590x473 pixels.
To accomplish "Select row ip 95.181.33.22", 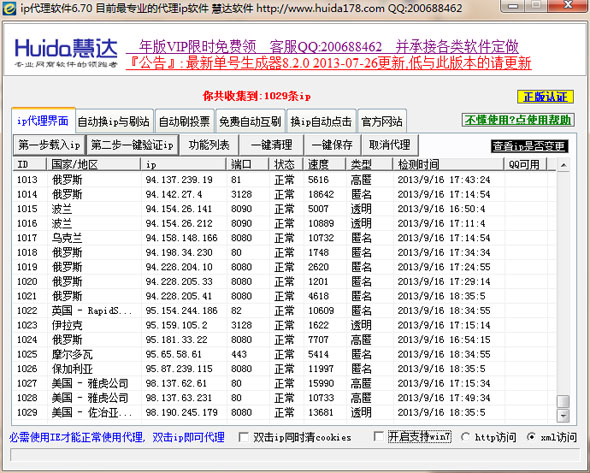I will point(284,340).
